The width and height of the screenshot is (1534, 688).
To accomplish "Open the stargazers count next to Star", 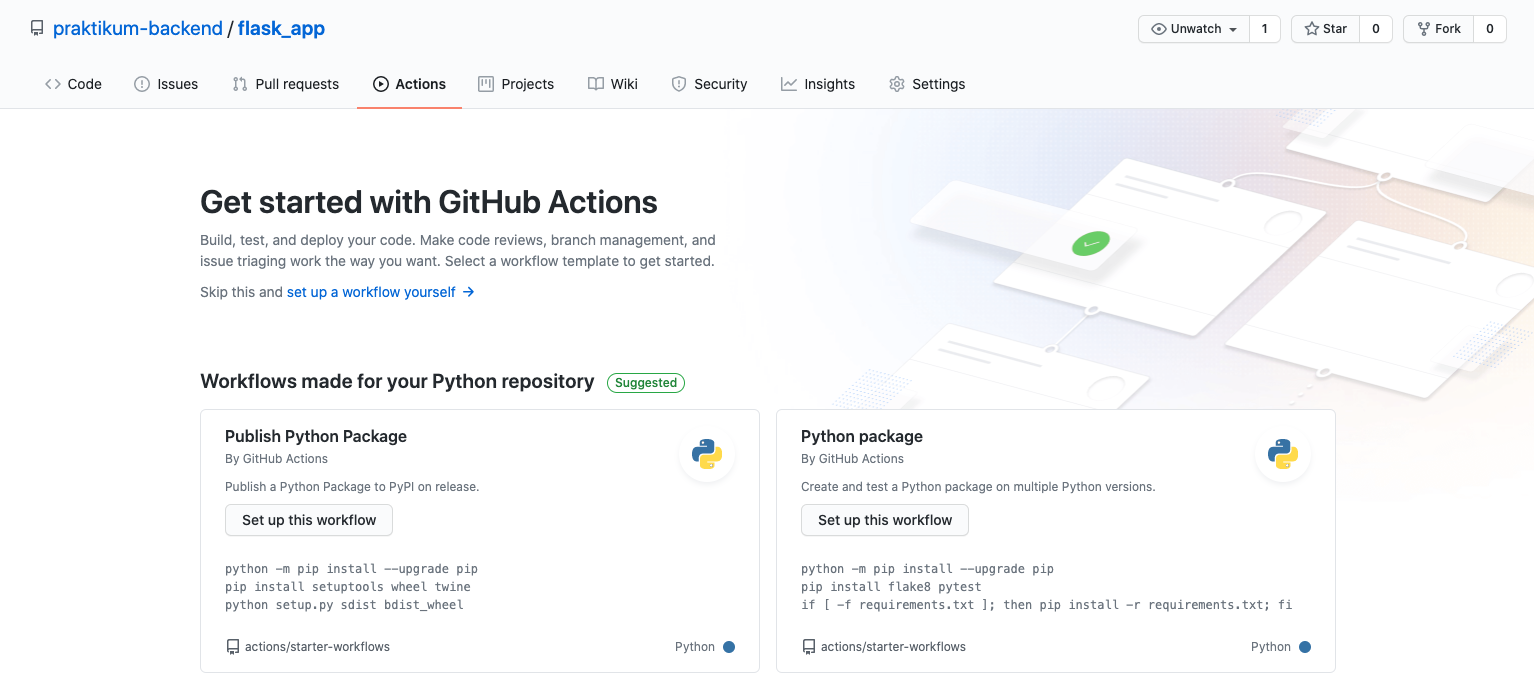I will [x=1376, y=29].
